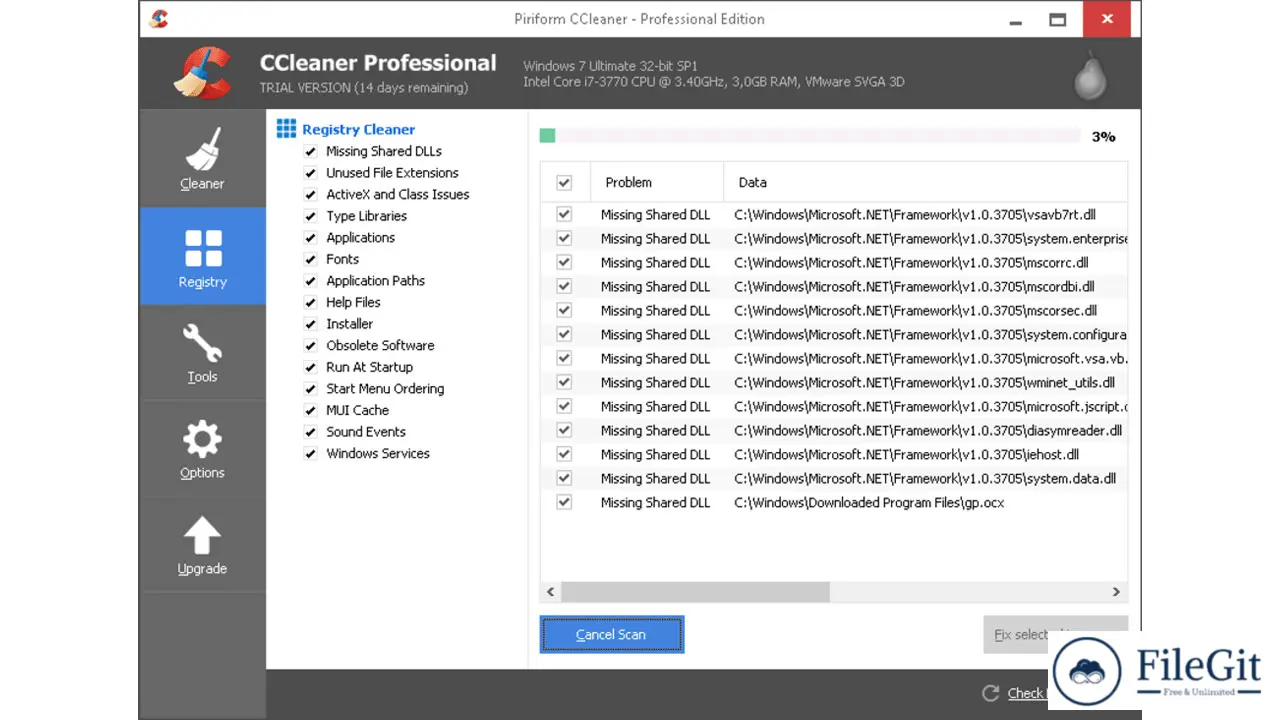Click the Registry Cleaner heading

358,129
